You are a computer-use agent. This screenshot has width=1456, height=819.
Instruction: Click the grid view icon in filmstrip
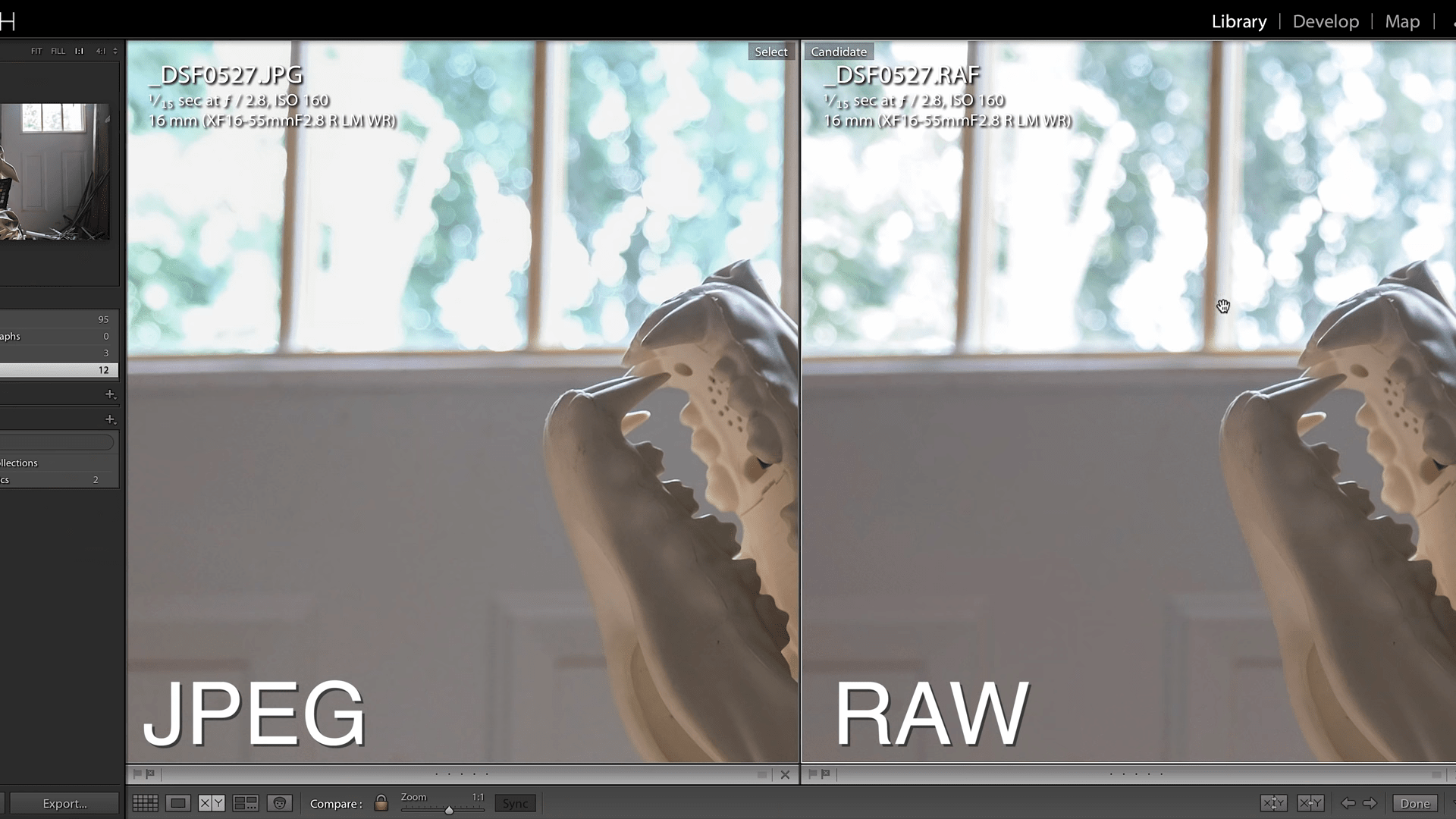point(144,803)
